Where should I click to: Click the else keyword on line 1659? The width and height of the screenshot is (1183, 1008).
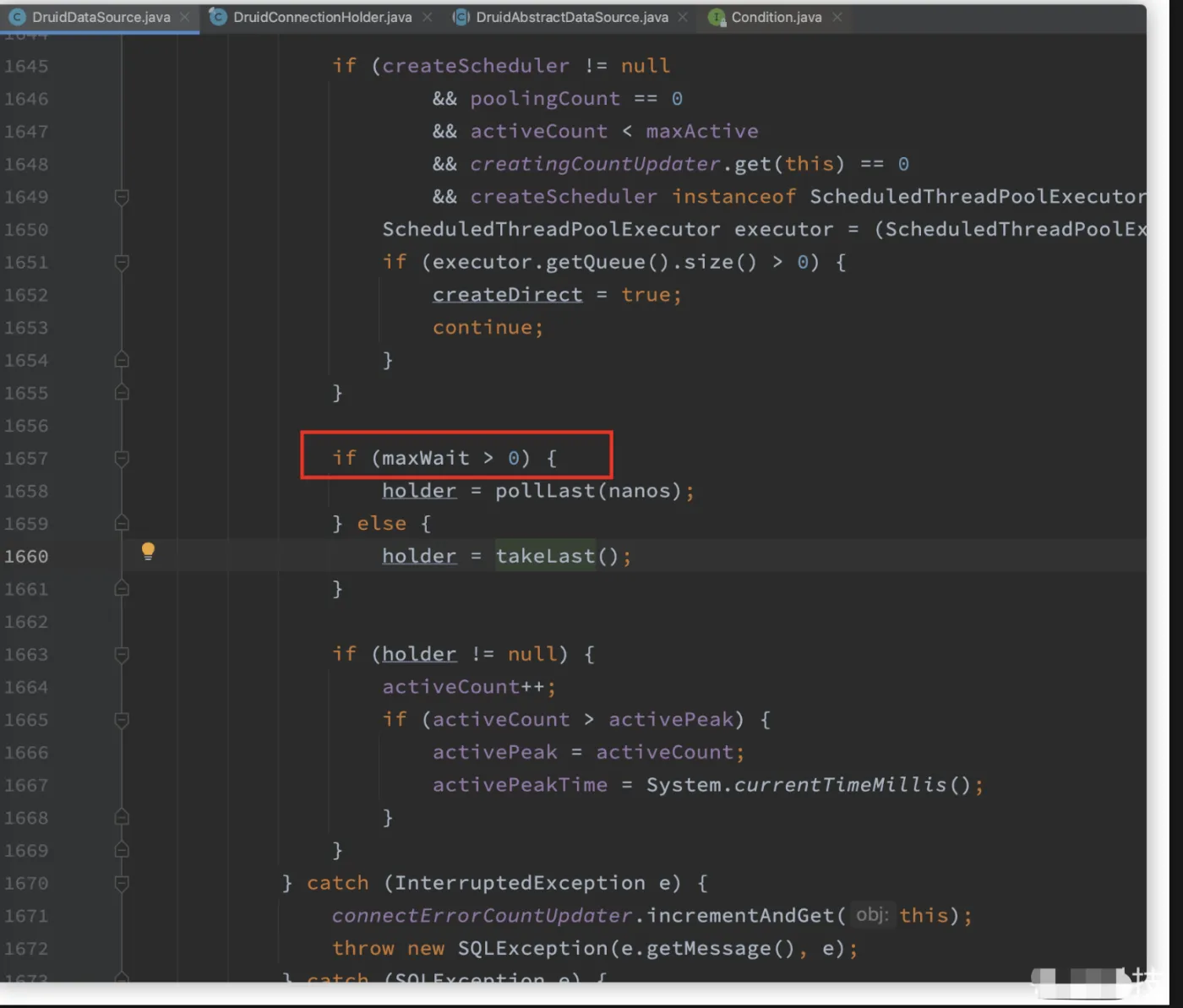point(381,524)
